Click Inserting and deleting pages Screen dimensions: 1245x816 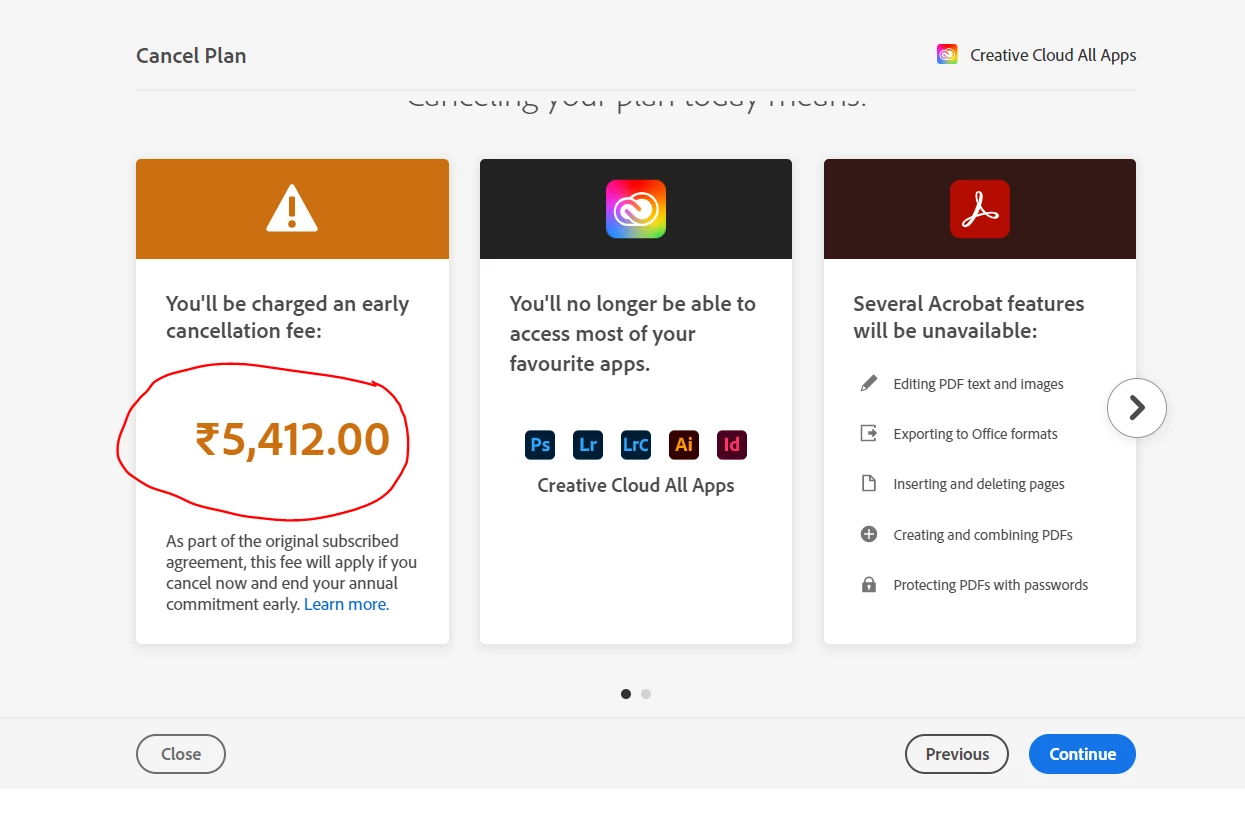click(979, 484)
